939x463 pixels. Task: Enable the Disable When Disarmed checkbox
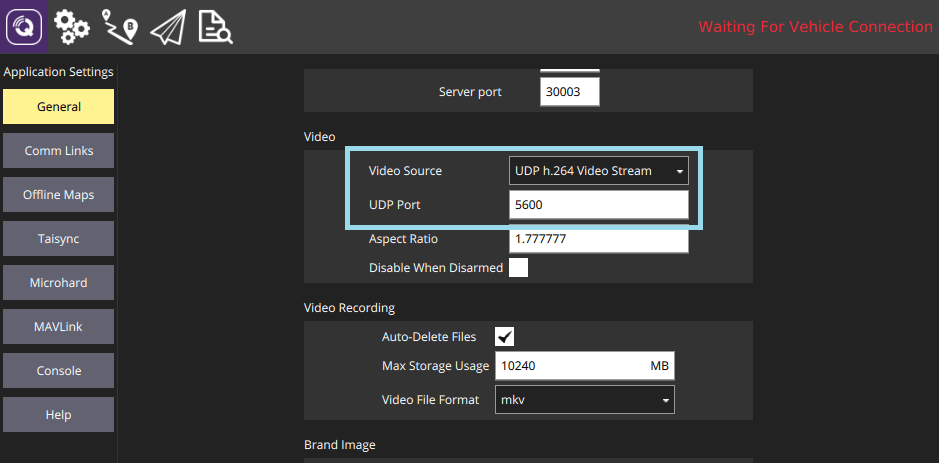518,268
